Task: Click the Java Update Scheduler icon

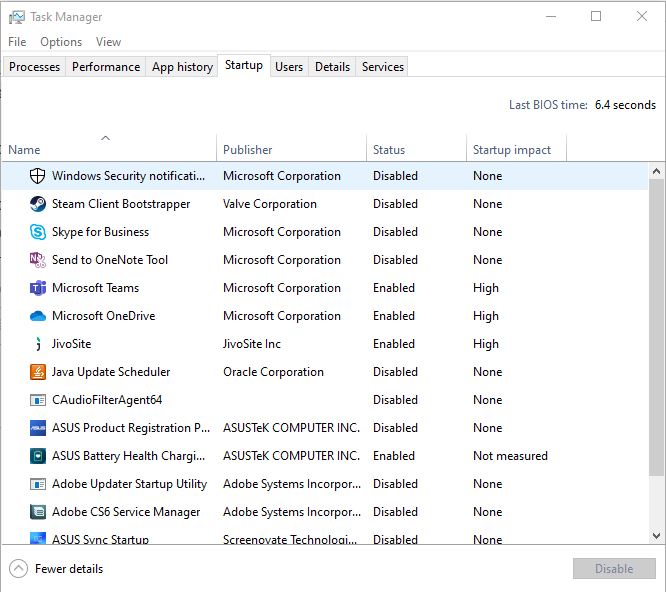Action: pos(38,372)
